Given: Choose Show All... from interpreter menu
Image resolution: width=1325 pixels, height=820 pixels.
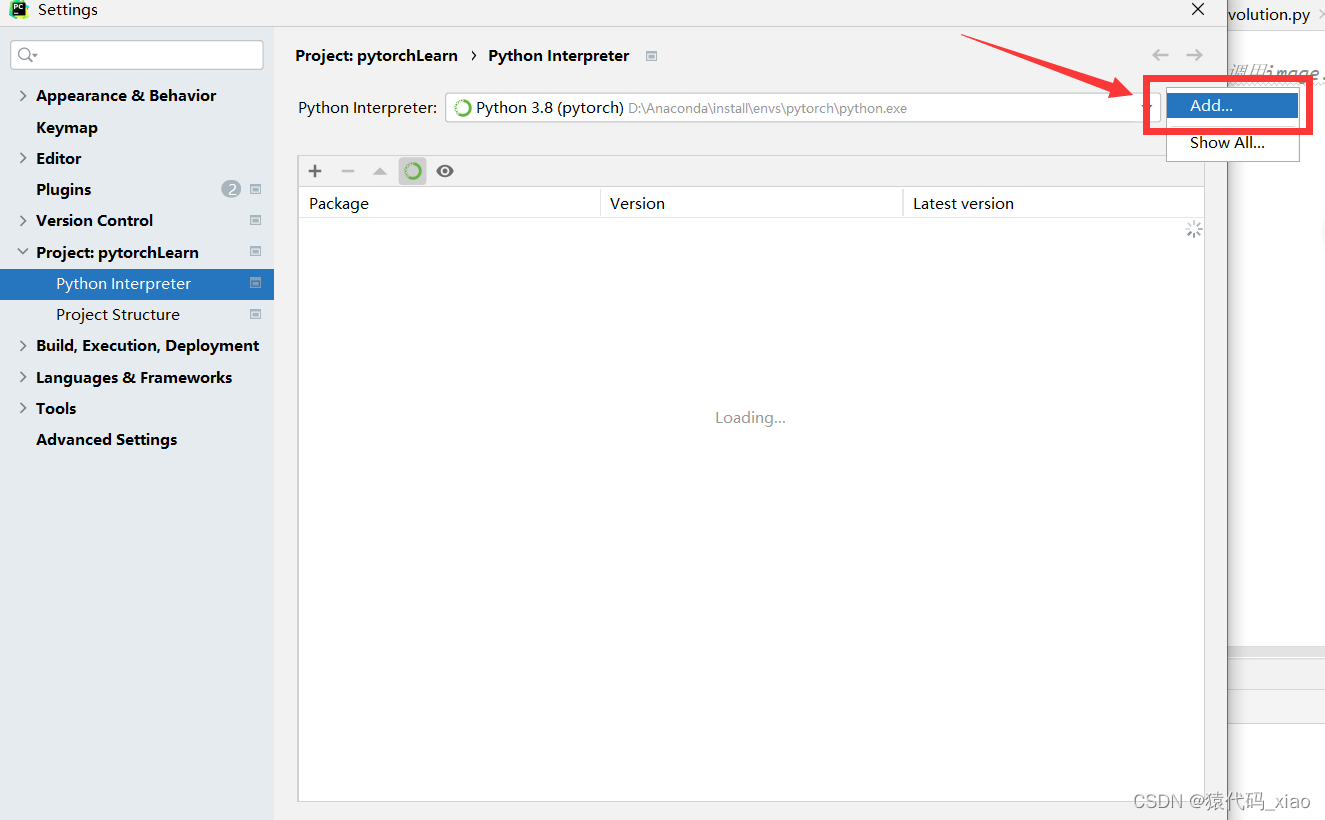Looking at the screenshot, I should coord(1232,143).
